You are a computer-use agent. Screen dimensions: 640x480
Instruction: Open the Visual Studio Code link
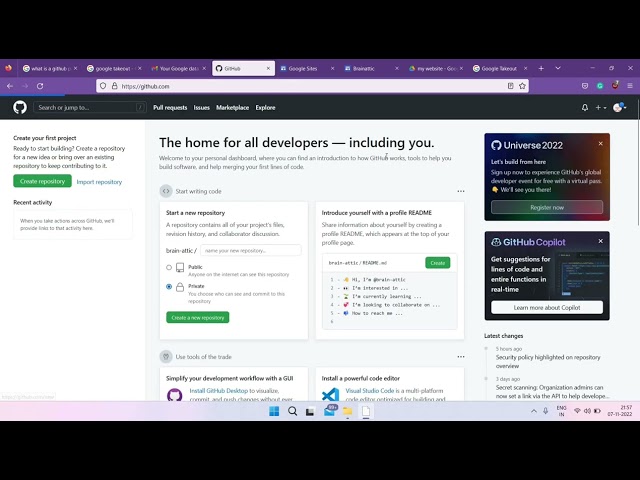[x=370, y=391]
